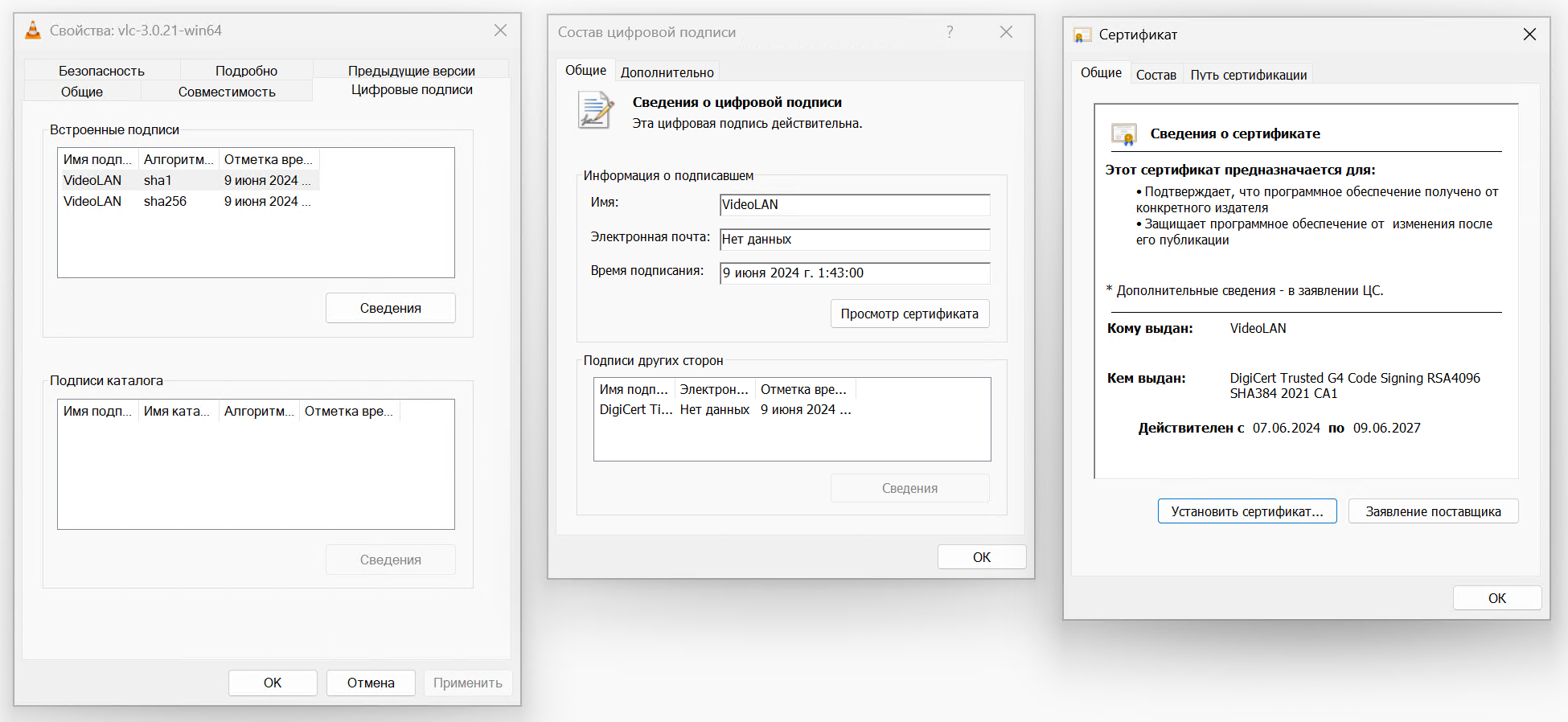Switch to the Общие tab in Properties window
1568x722 pixels.
pyautogui.click(x=82, y=92)
